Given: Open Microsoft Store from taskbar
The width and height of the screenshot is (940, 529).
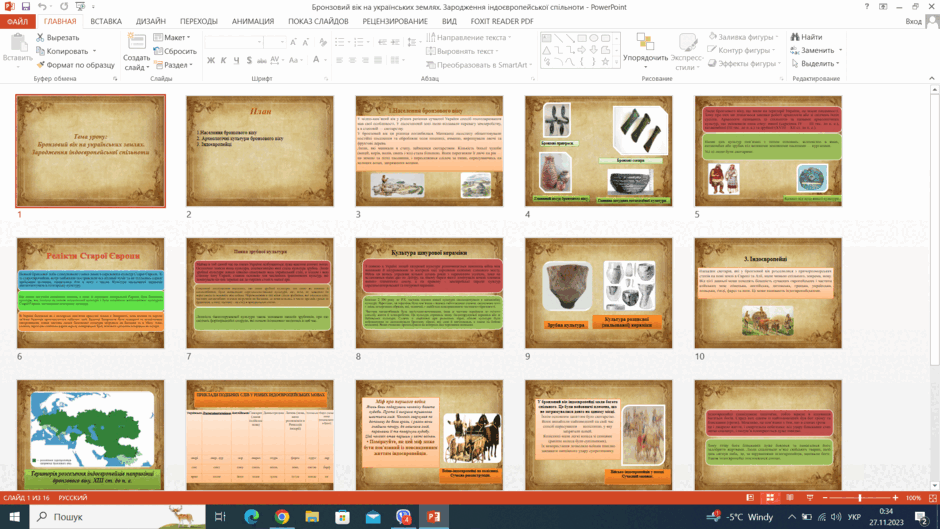Looking at the screenshot, I should click(x=342, y=516).
